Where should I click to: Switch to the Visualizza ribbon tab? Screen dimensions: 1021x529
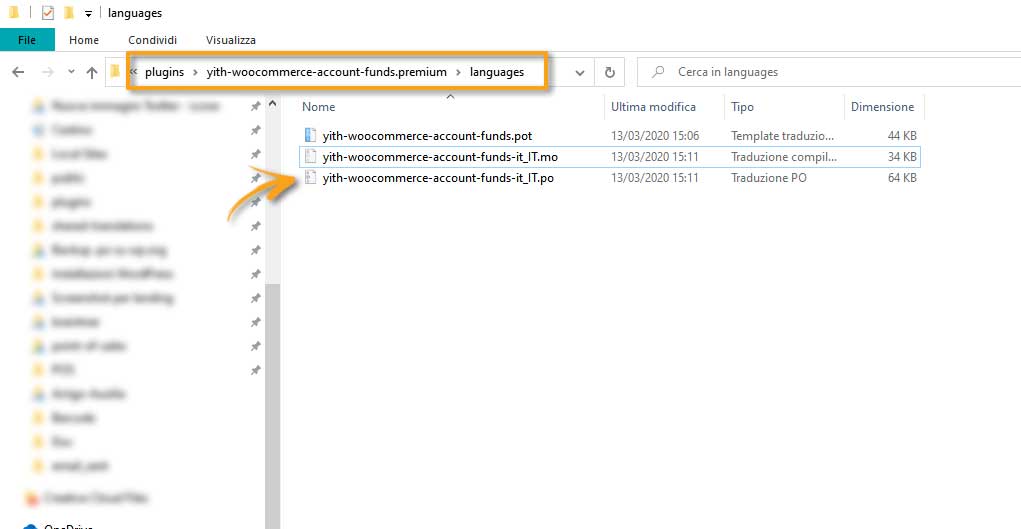pyautogui.click(x=231, y=40)
